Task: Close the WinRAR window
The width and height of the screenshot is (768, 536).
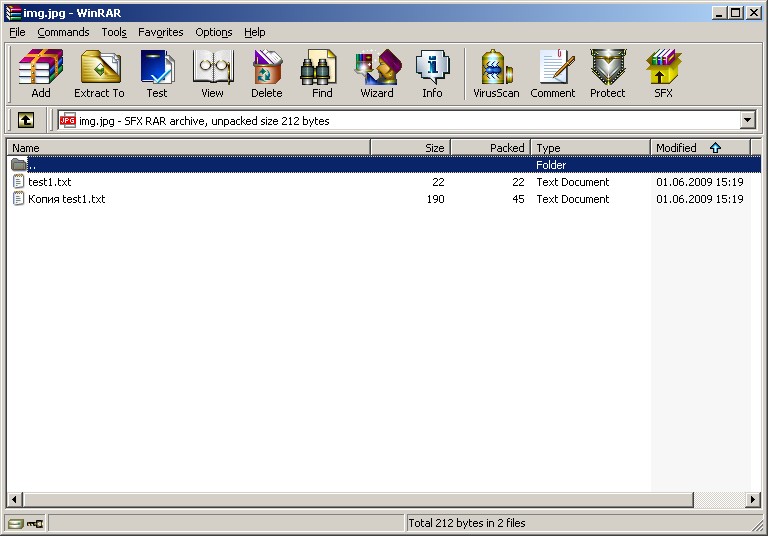Action: (x=753, y=13)
